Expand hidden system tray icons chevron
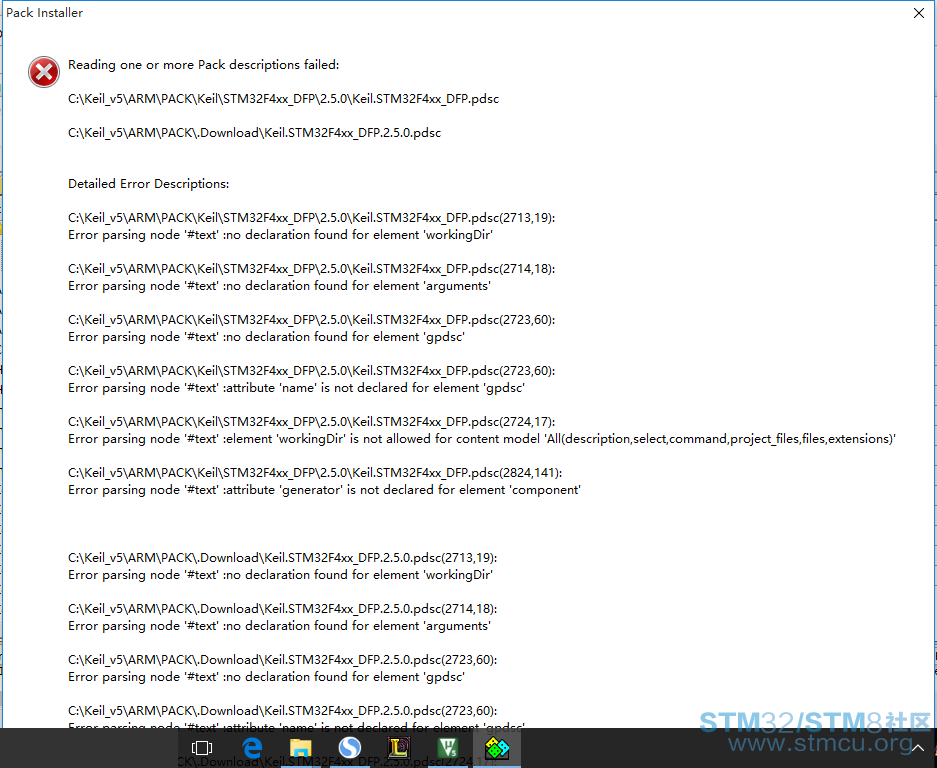This screenshot has width=937, height=768. pos(918,748)
